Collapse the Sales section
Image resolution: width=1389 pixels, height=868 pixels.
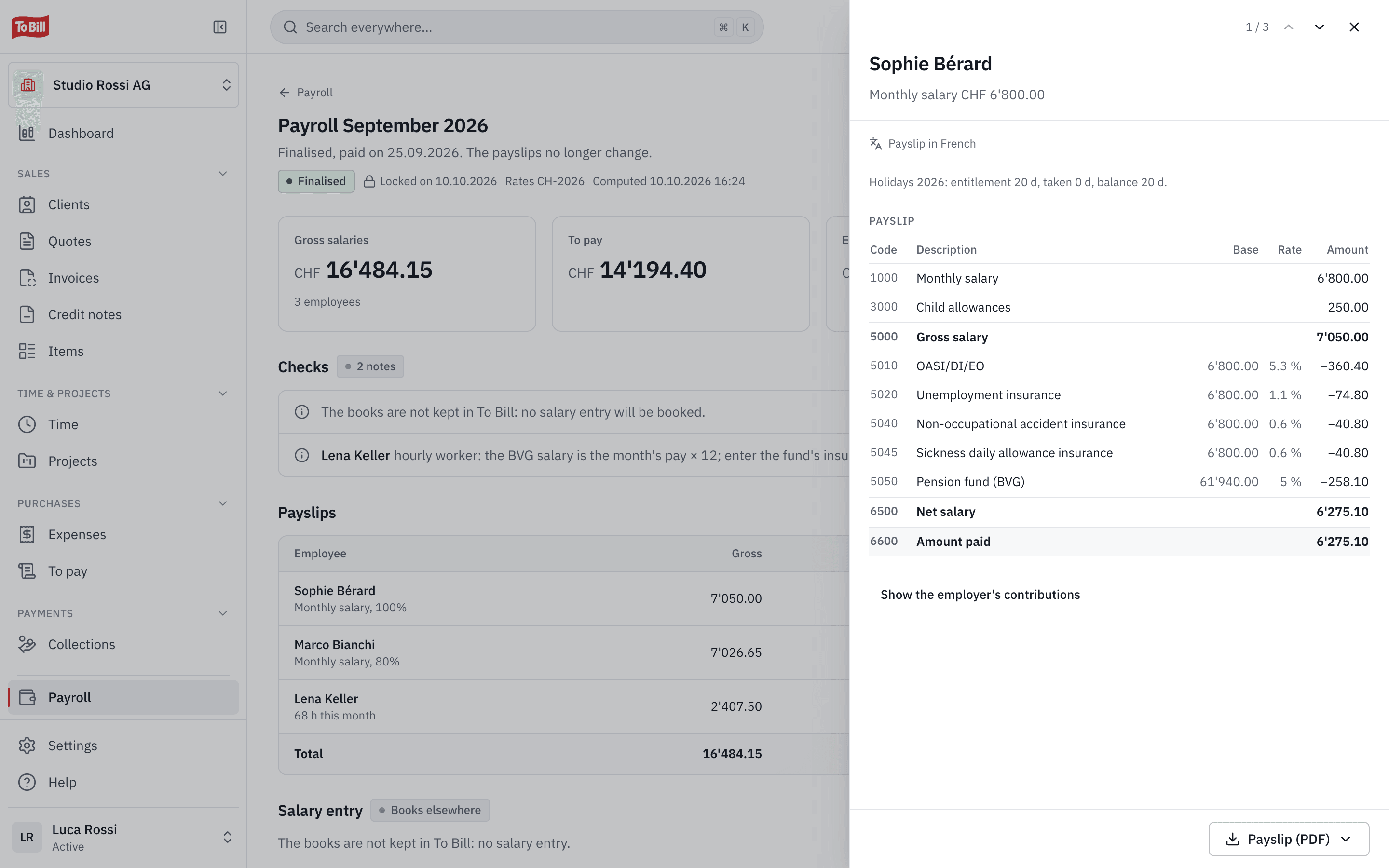[223, 174]
